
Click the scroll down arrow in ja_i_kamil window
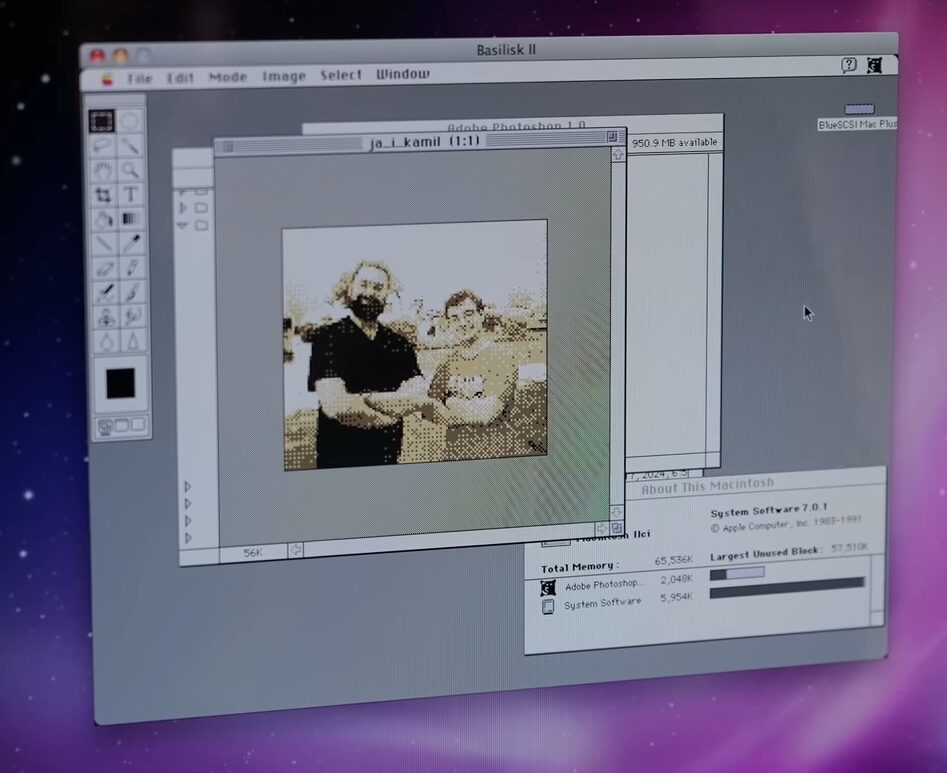(616, 513)
